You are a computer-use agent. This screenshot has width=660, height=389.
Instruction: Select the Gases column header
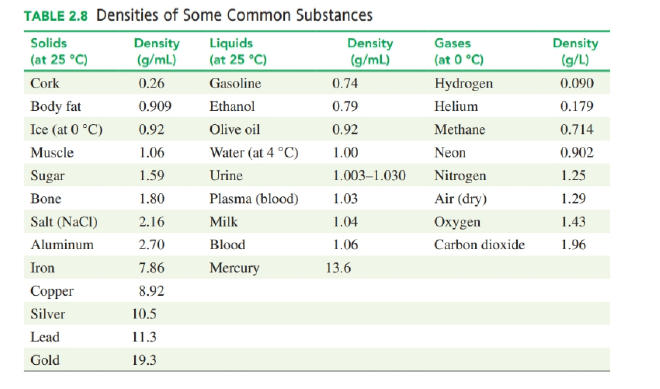click(459, 51)
